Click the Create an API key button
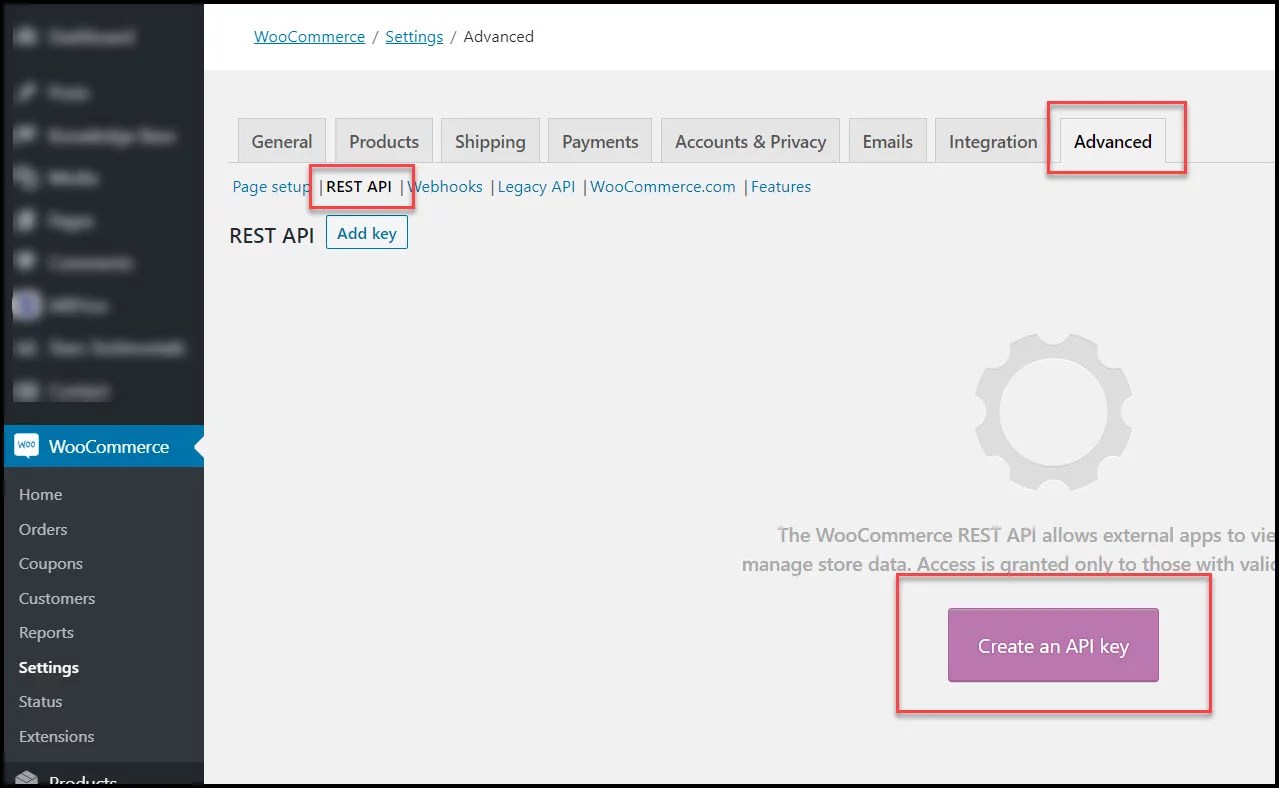The image size is (1279, 788). (1053, 645)
